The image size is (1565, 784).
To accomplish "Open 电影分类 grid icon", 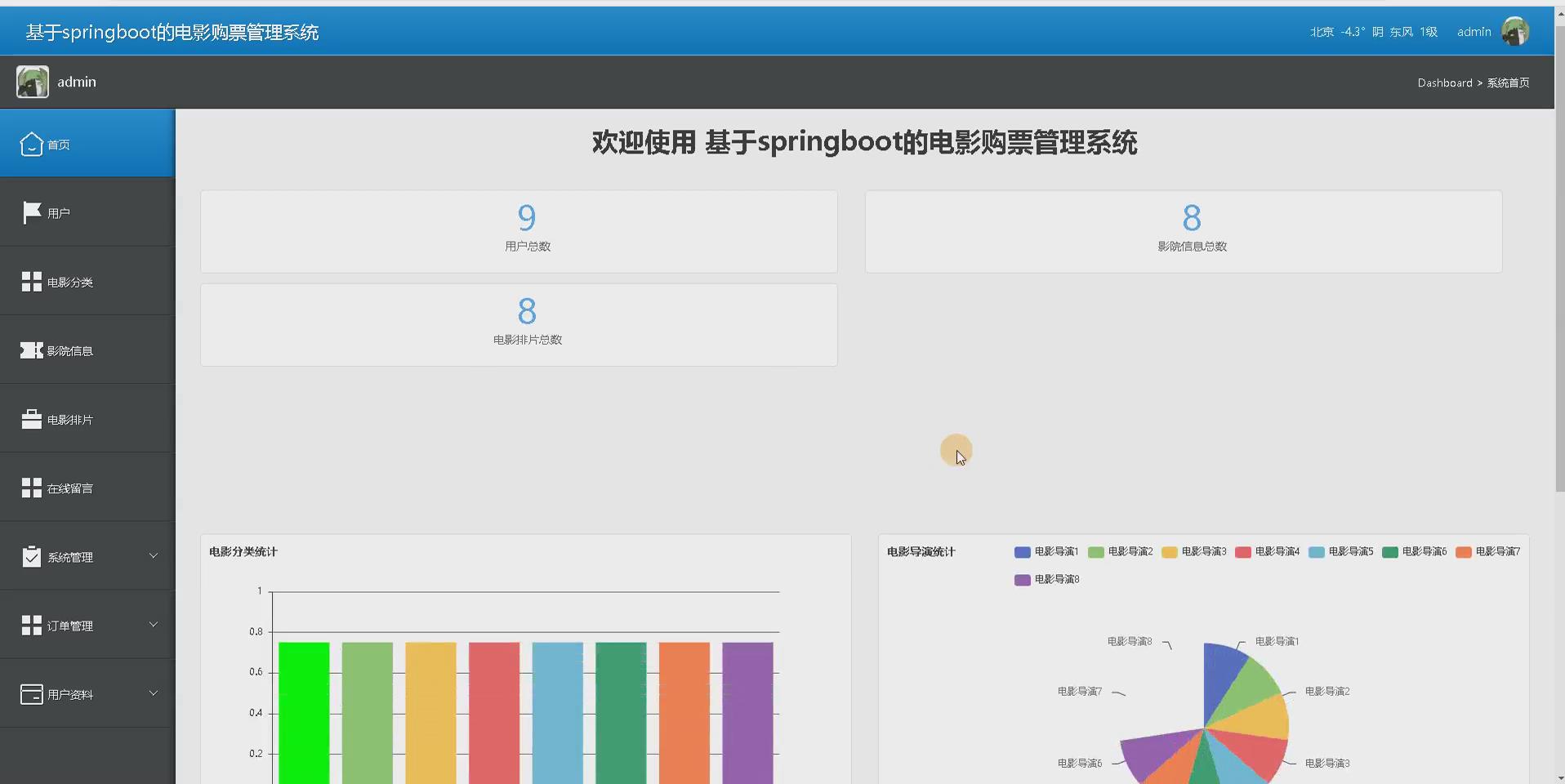I will pos(31,281).
